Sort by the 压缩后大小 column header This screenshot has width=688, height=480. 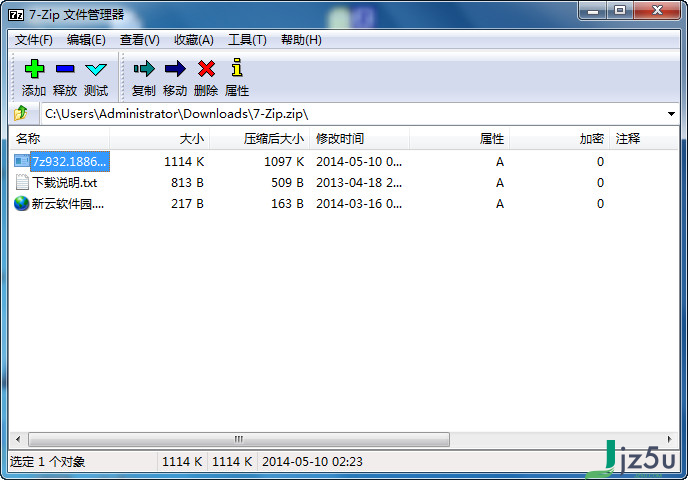click(260, 139)
